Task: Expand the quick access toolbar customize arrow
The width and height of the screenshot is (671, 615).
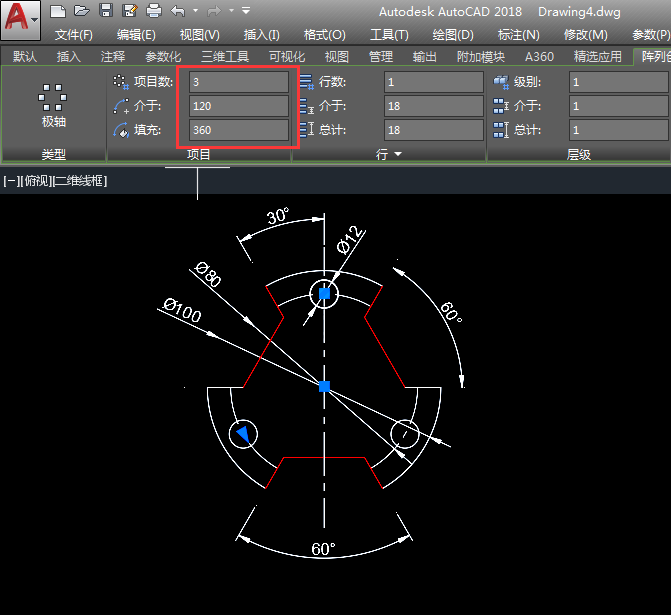Action: pos(247,11)
